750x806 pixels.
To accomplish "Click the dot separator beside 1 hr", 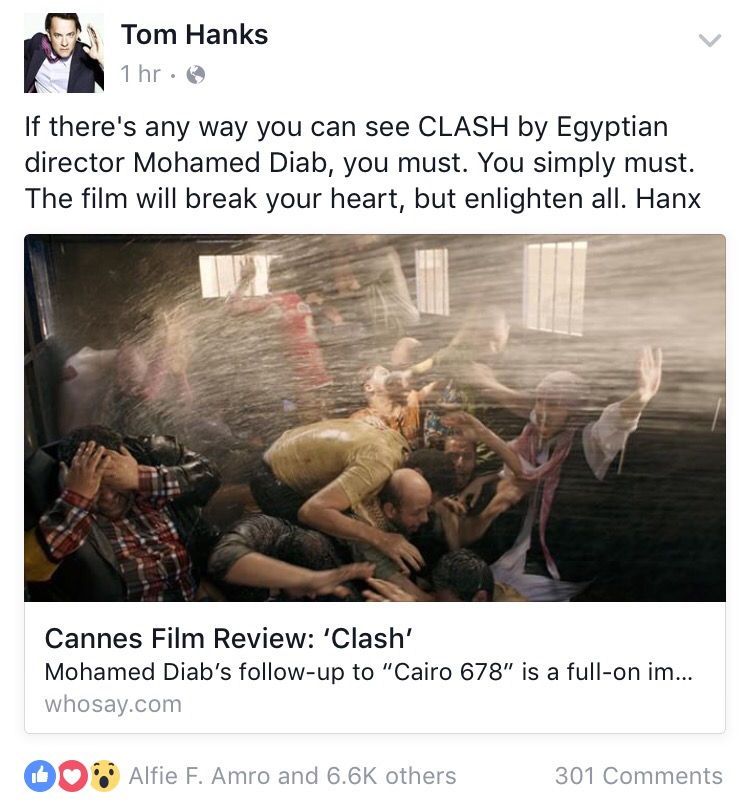I will click(173, 76).
